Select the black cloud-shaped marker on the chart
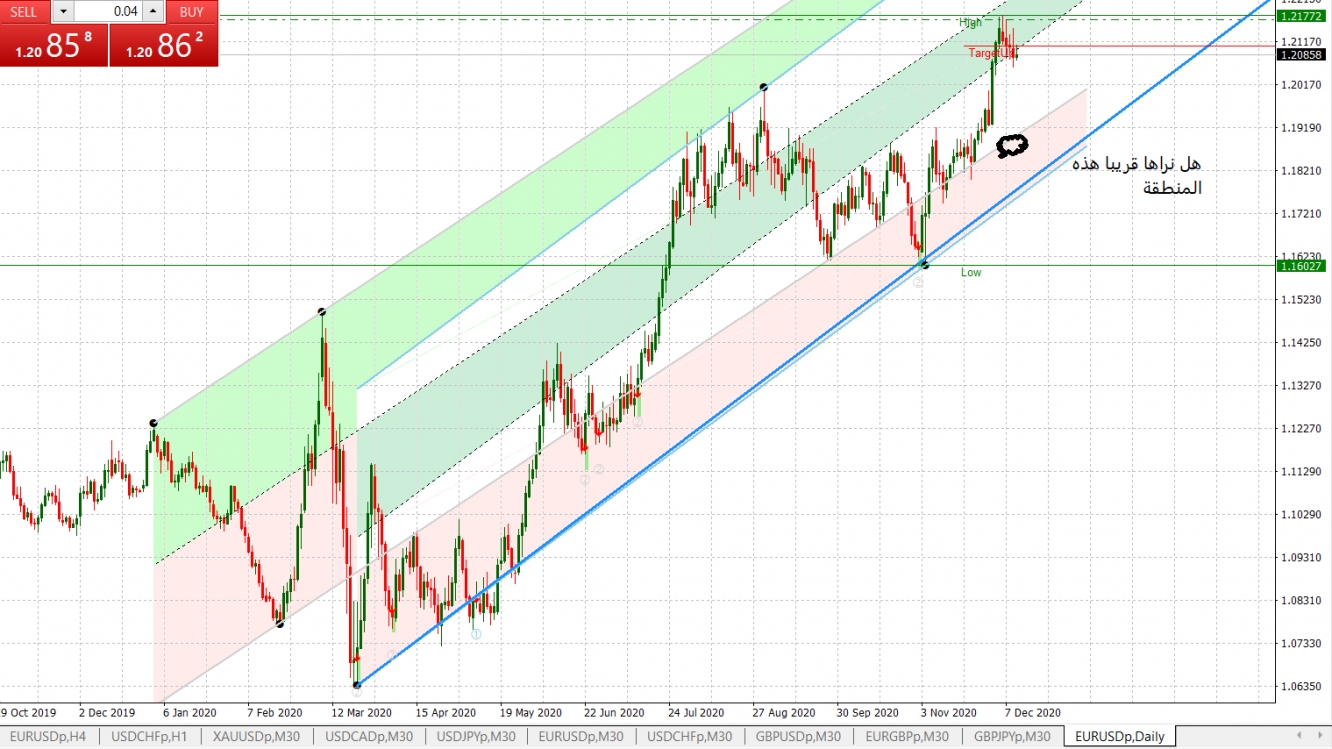 (x=1012, y=146)
